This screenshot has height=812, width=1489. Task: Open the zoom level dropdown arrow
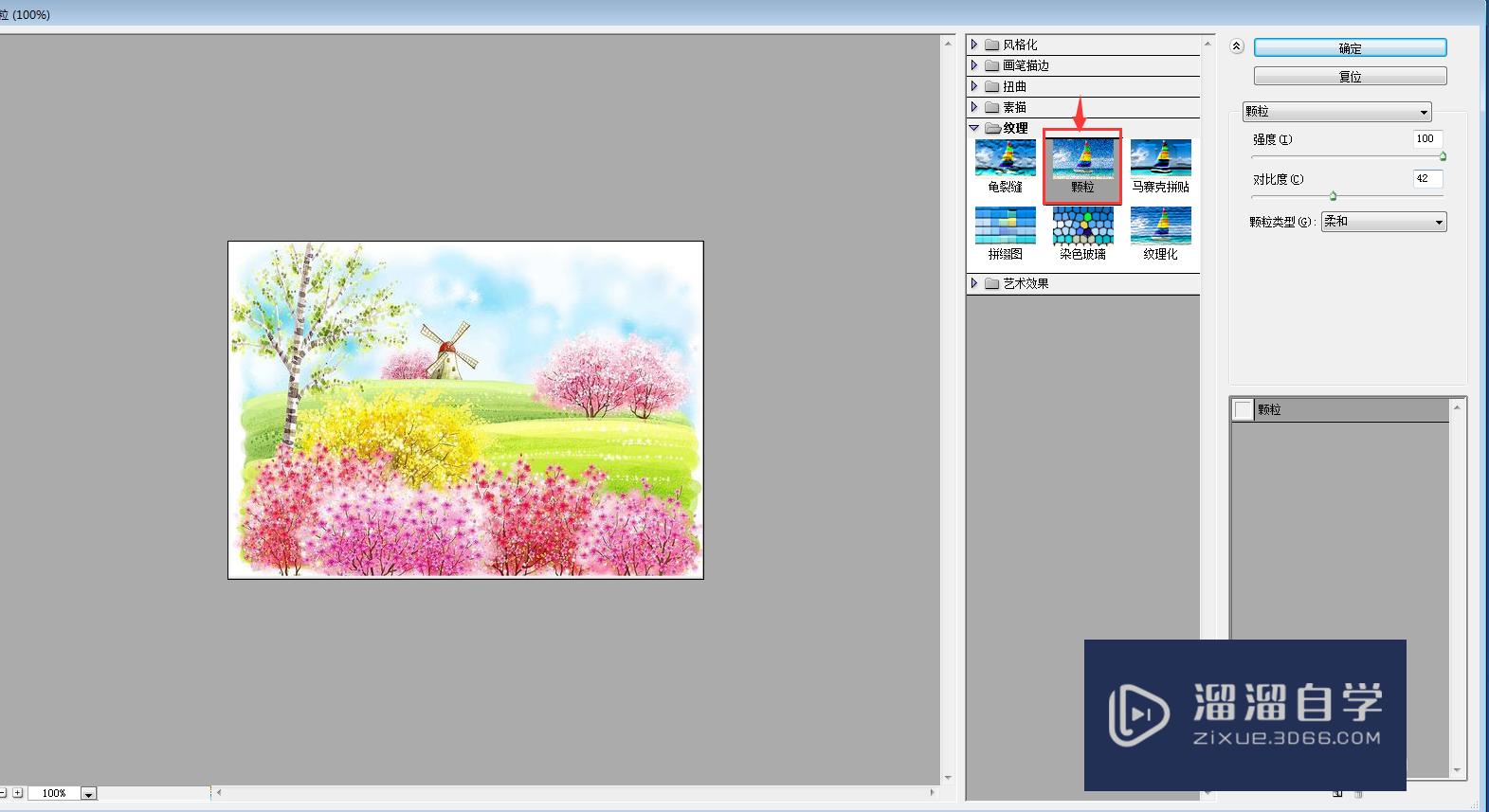point(88,794)
